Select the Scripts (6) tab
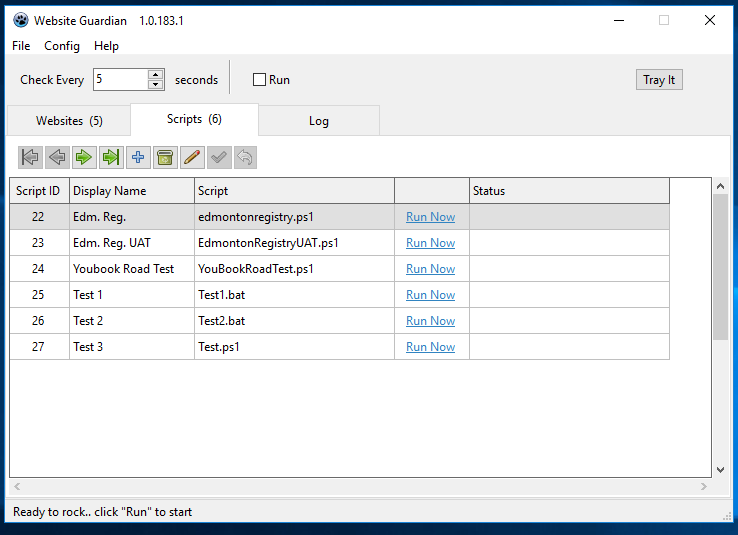The width and height of the screenshot is (738, 535). click(194, 119)
